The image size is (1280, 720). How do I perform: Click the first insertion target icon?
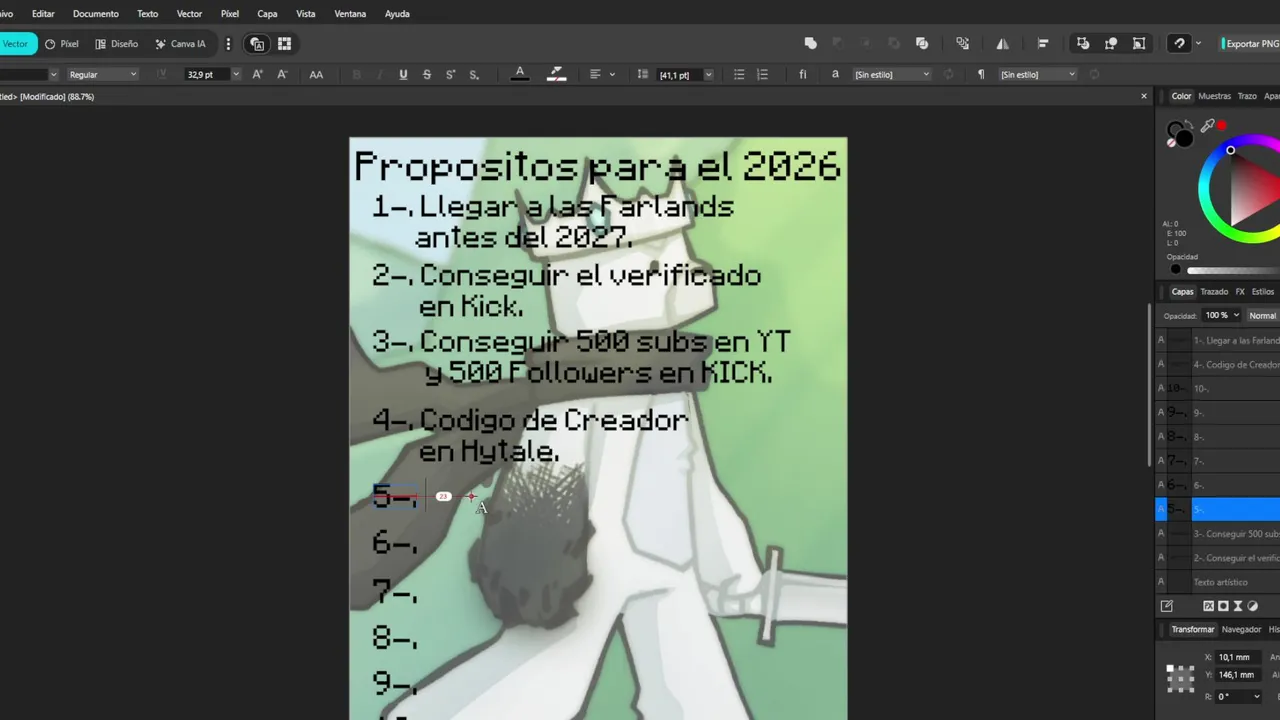[x=1083, y=44]
